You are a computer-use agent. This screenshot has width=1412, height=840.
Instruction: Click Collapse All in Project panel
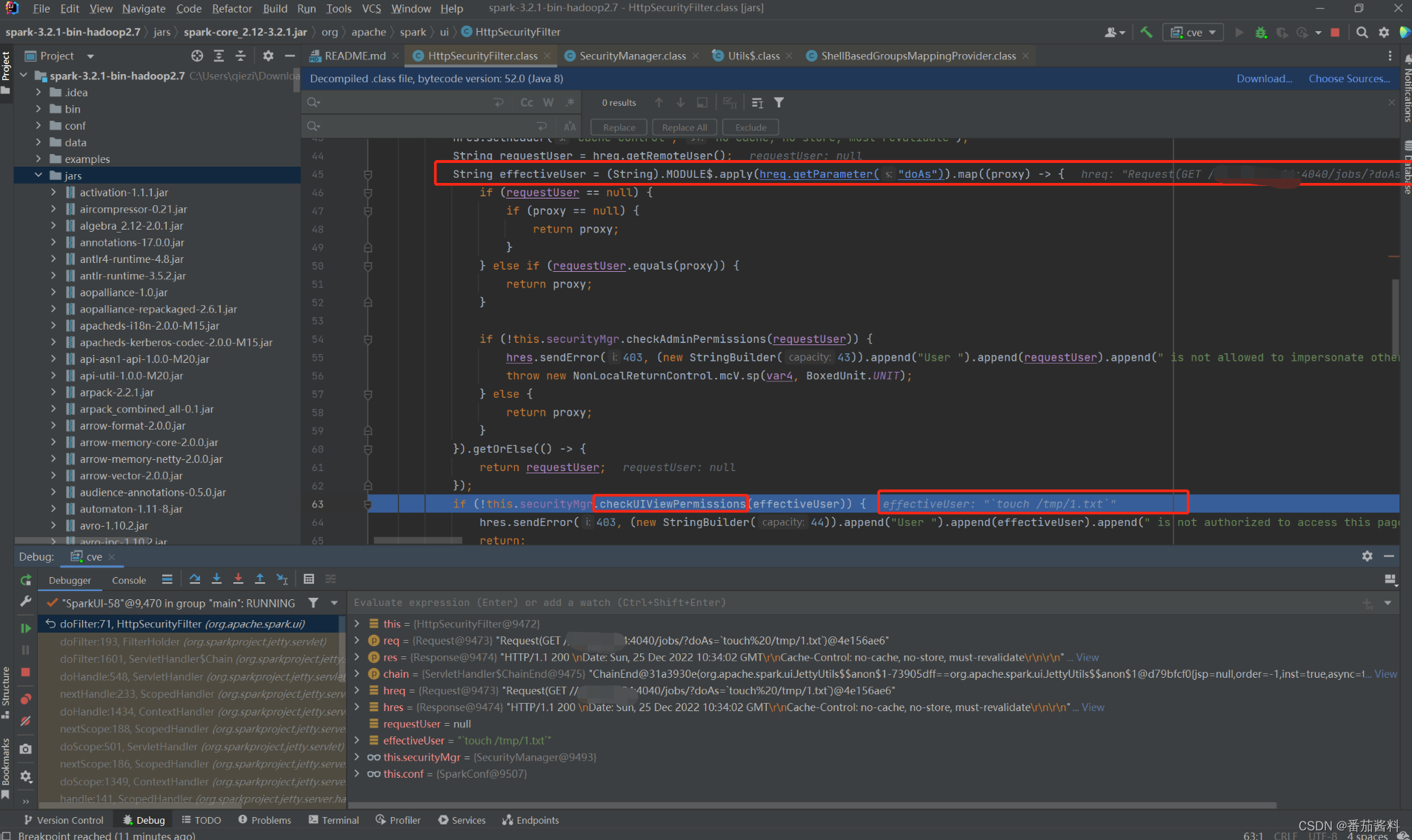pyautogui.click(x=240, y=56)
